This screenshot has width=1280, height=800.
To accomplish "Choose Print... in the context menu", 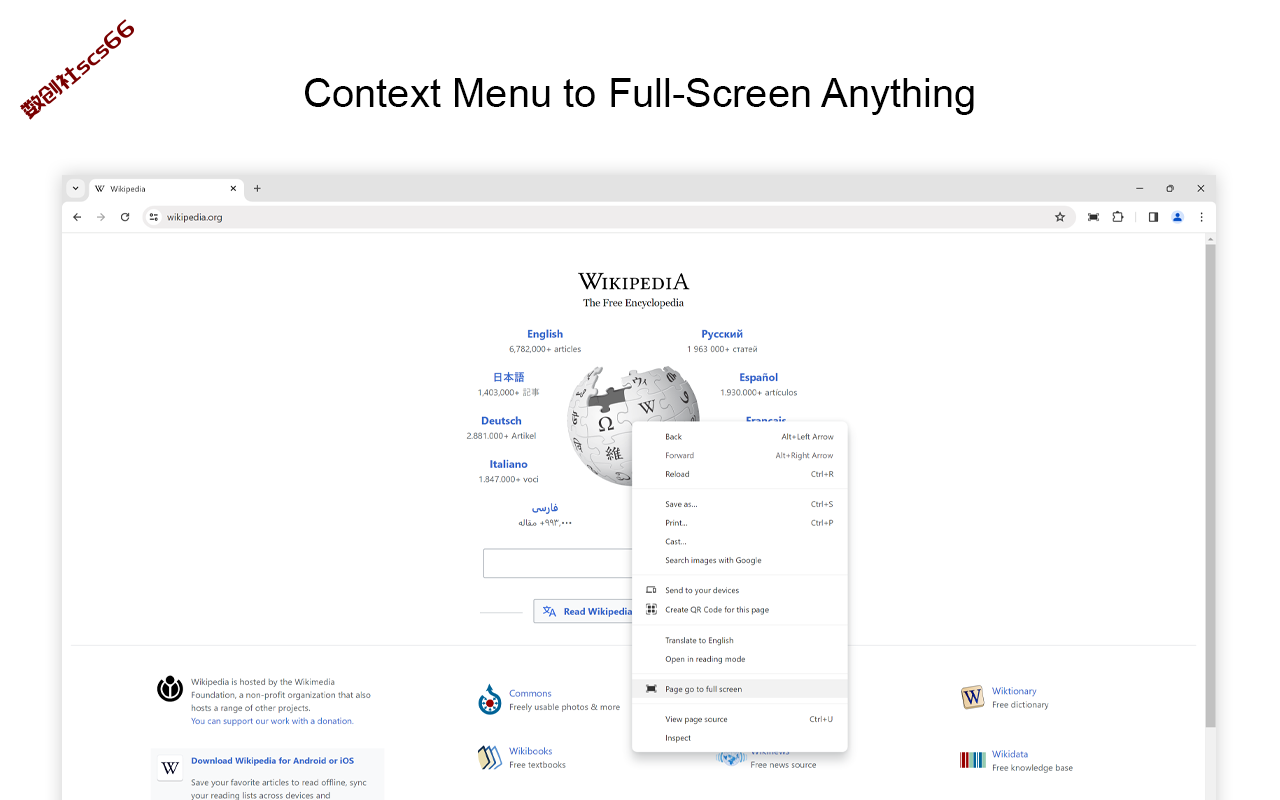I will click(x=740, y=523).
